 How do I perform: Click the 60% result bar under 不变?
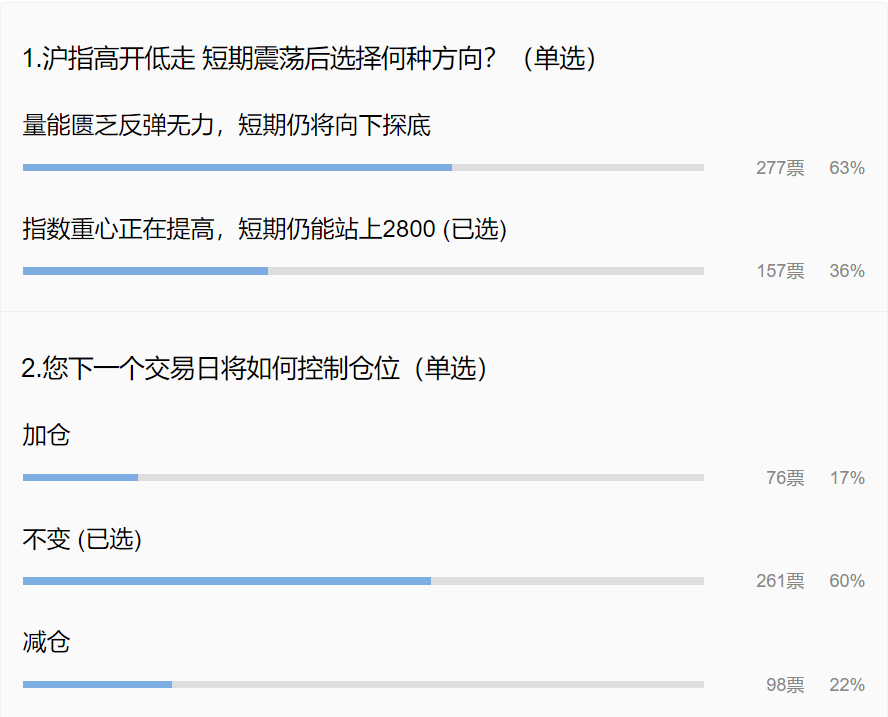pos(363,581)
